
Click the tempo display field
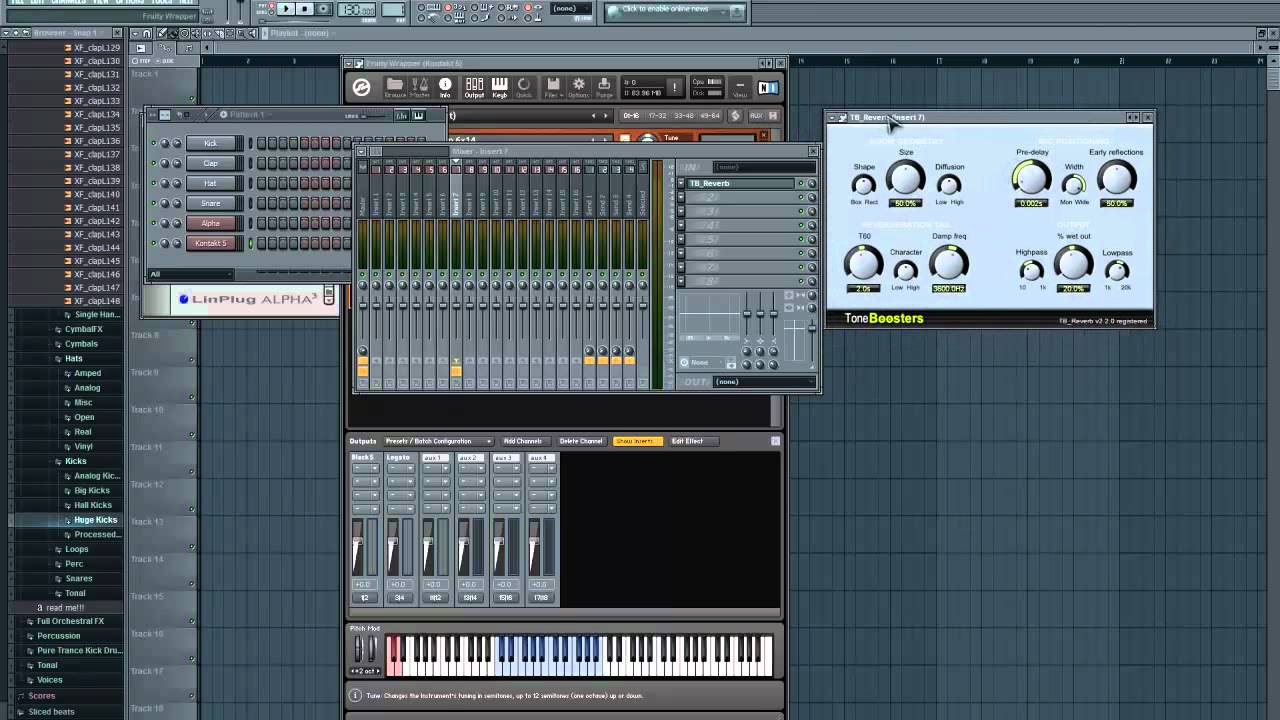click(x=356, y=10)
